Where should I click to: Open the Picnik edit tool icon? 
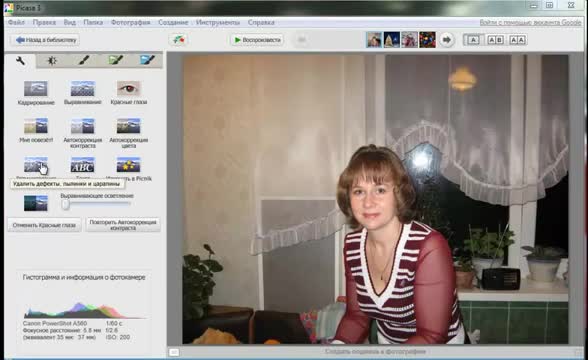tap(129, 165)
